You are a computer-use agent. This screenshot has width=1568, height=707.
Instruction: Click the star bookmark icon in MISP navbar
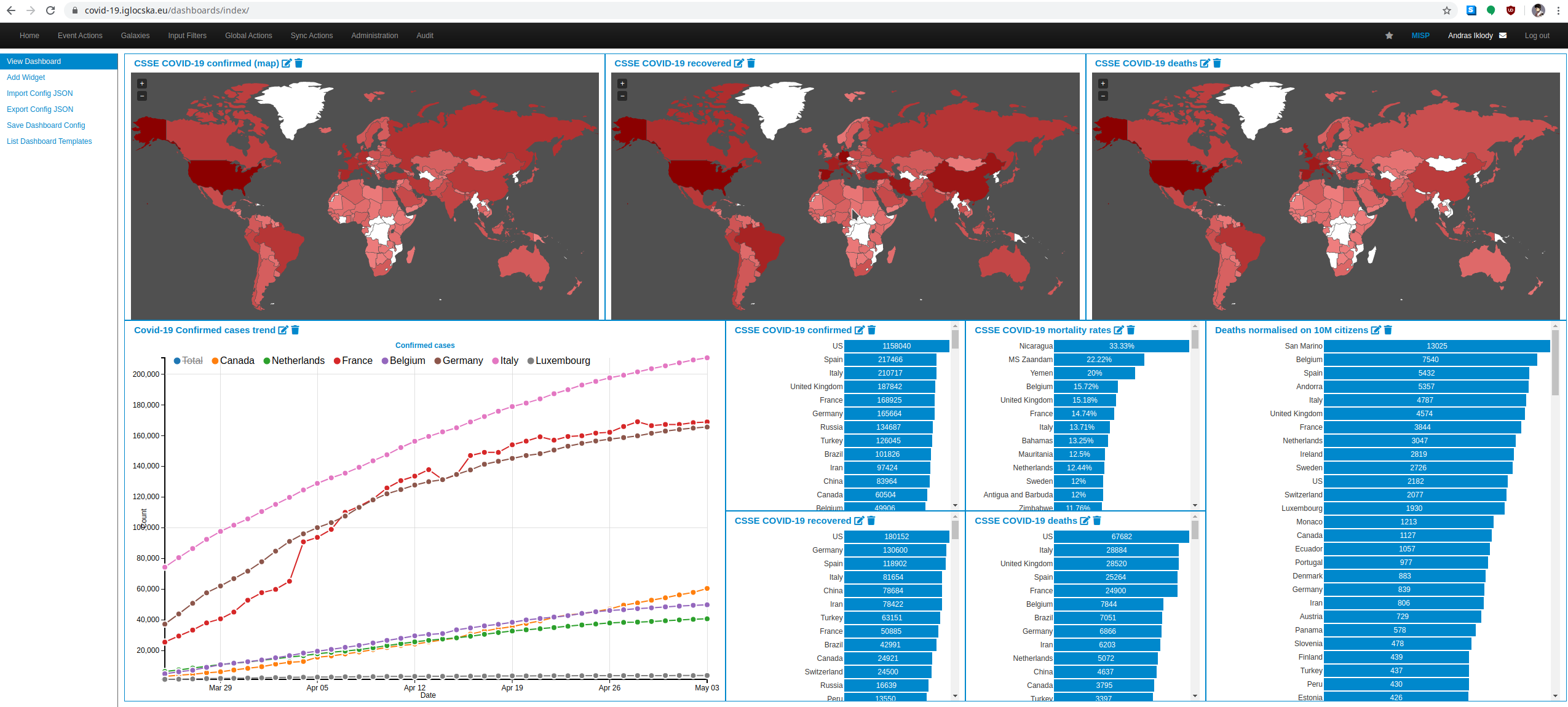coord(1389,36)
